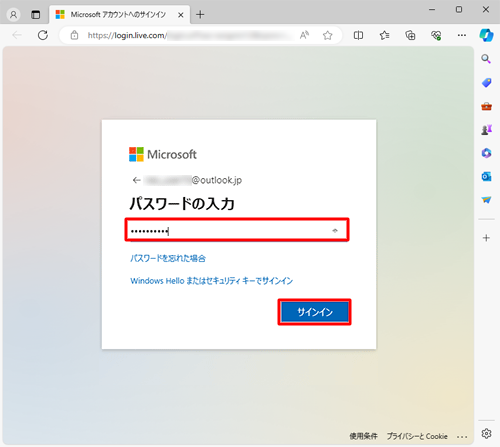
Task: Open Settings and more menu
Action: point(462,35)
